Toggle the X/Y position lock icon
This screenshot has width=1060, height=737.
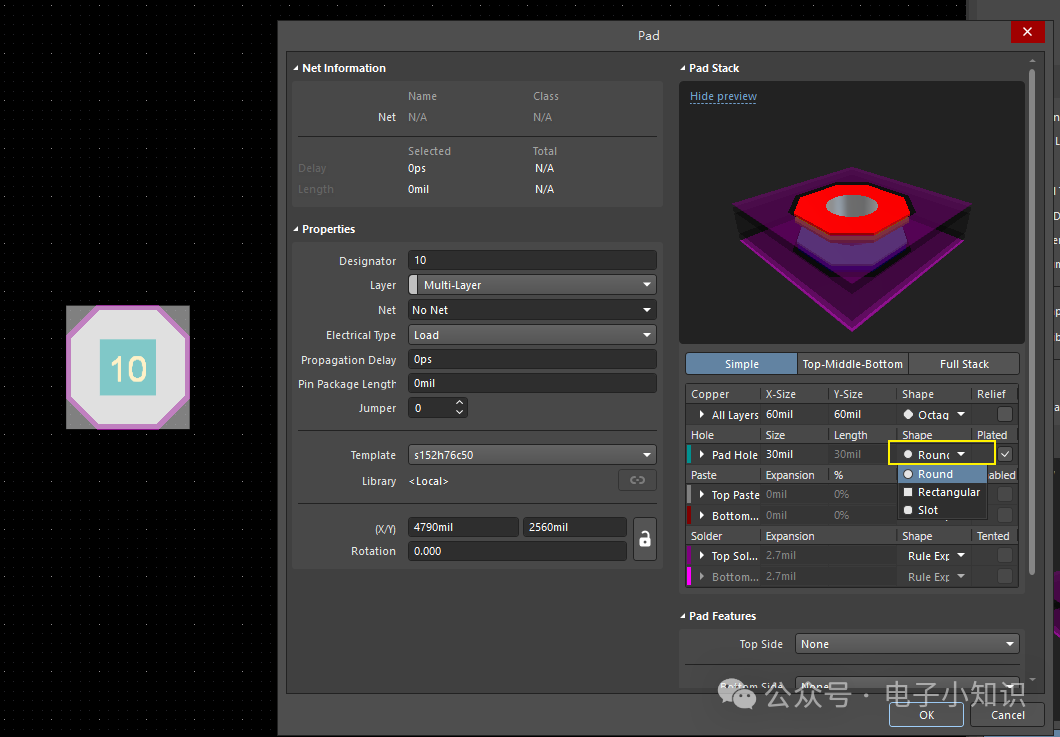pos(645,539)
